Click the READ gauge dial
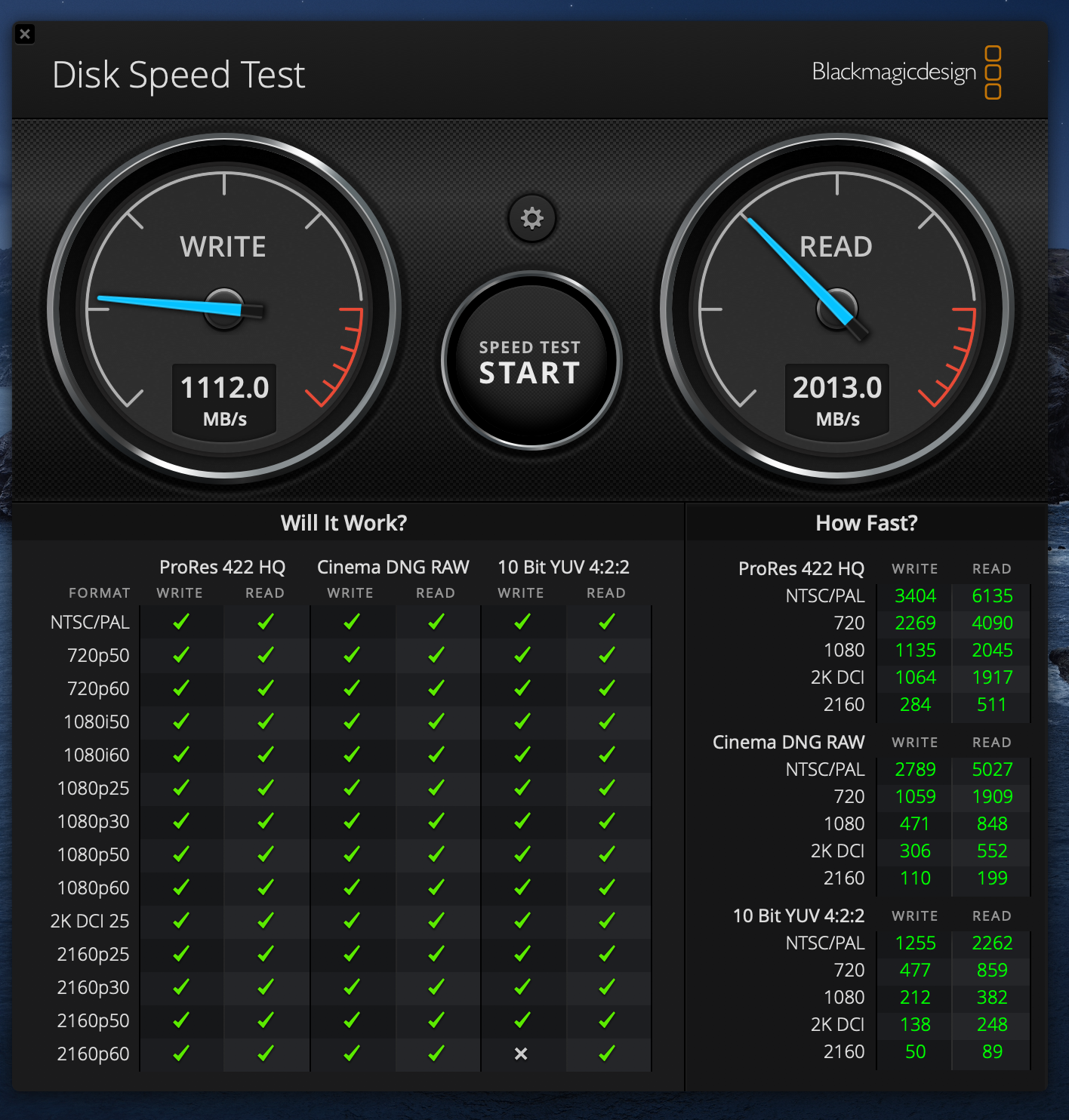1069x1120 pixels. click(x=837, y=308)
